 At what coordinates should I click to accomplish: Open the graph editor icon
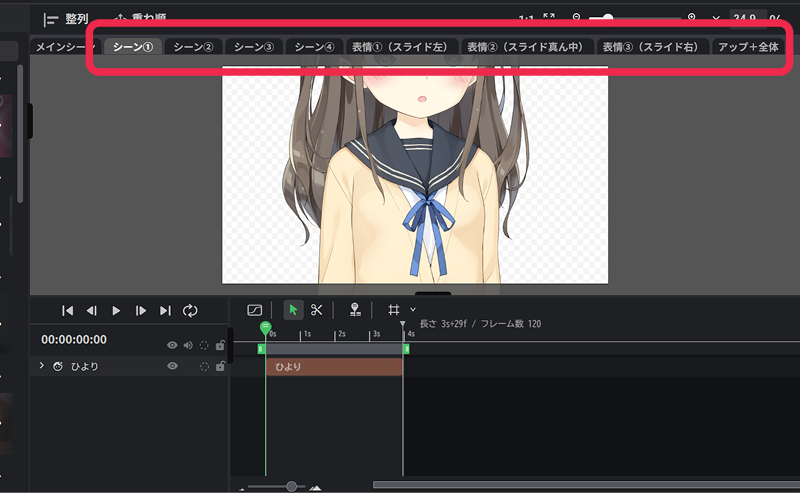point(254,310)
